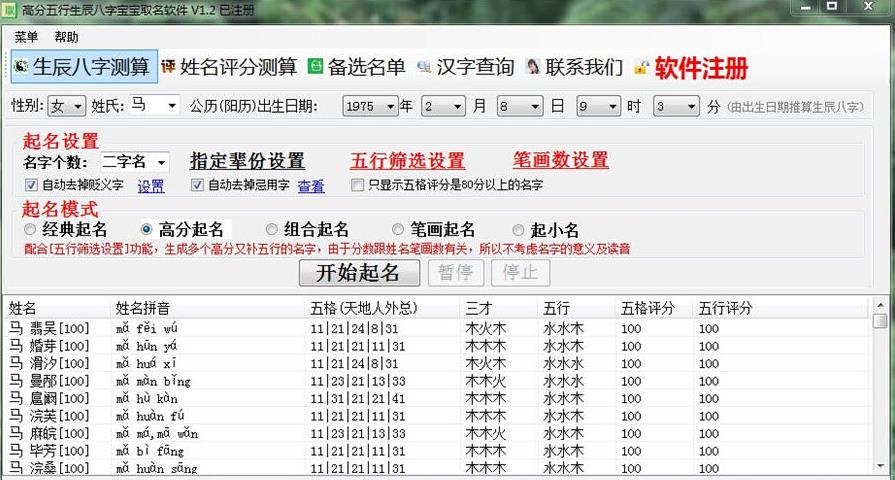Image resolution: width=895 pixels, height=480 pixels.
Task: Select 高分起名 radio button
Action: point(147,229)
